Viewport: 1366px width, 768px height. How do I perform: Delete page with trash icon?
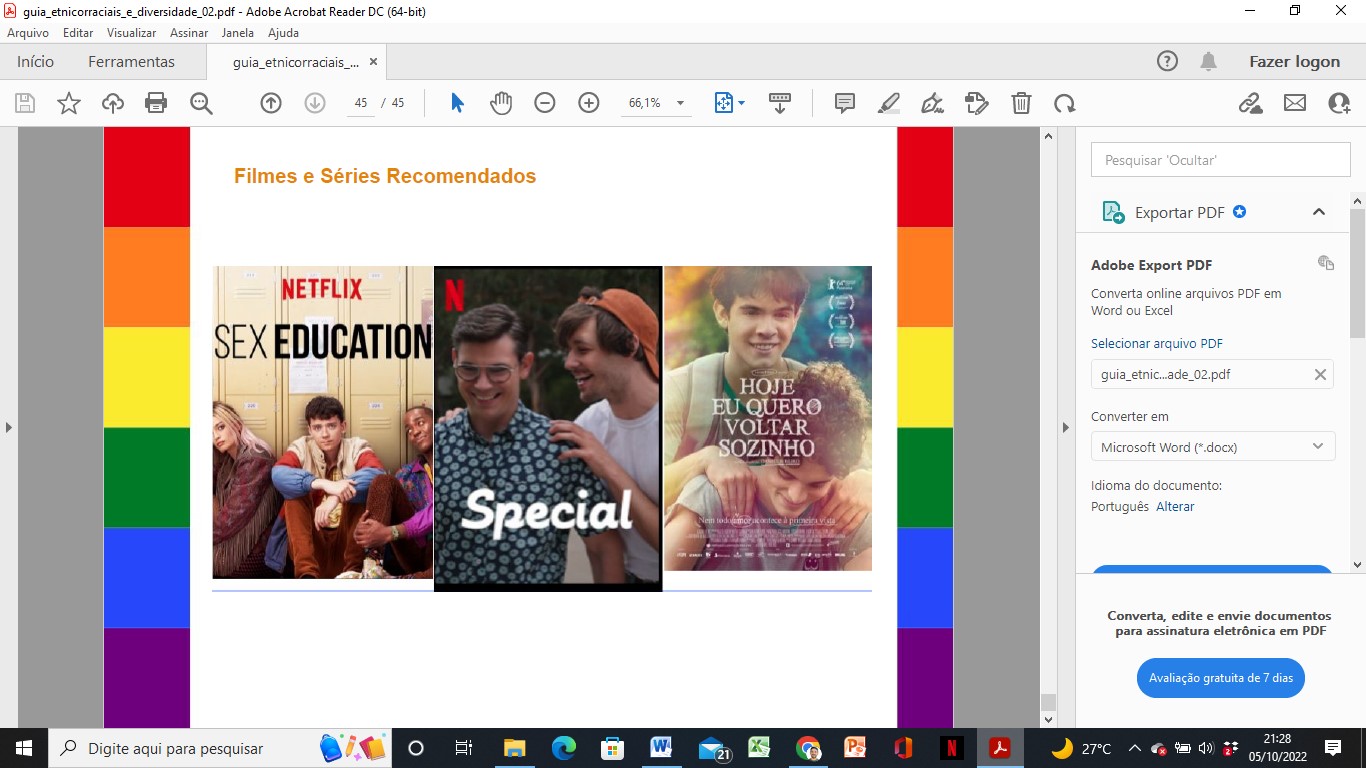coord(1021,103)
